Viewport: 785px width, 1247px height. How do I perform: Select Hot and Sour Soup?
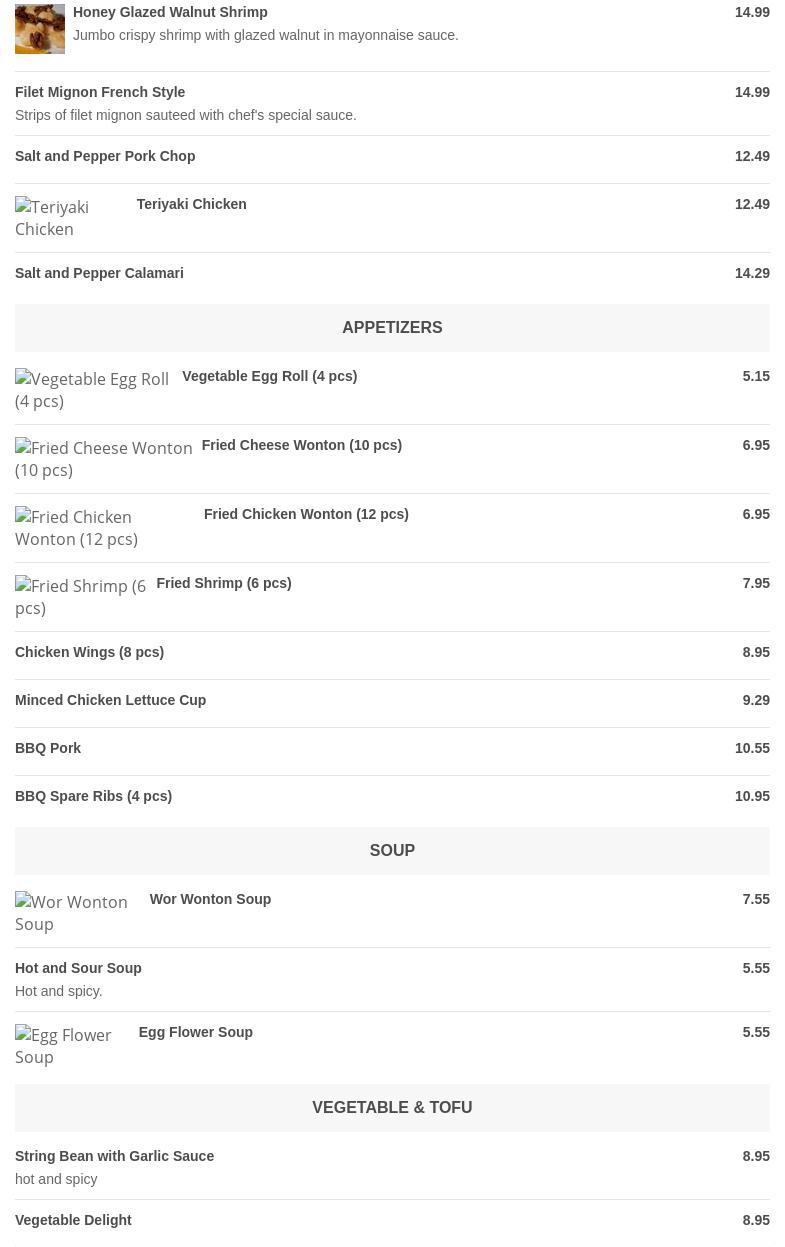click(x=78, y=968)
